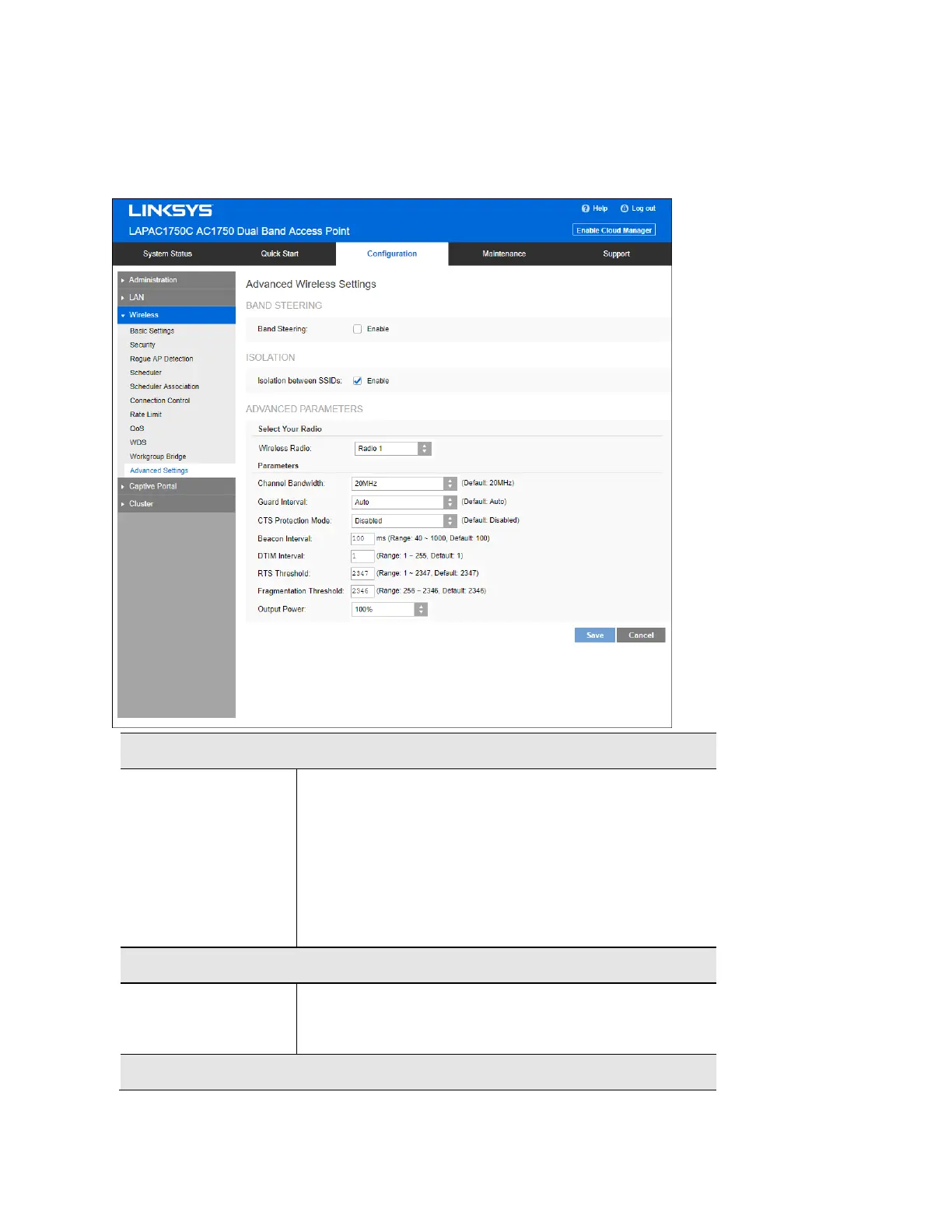Click the DTIM Interval input field
This screenshot has width=952, height=1232.
click(x=362, y=556)
